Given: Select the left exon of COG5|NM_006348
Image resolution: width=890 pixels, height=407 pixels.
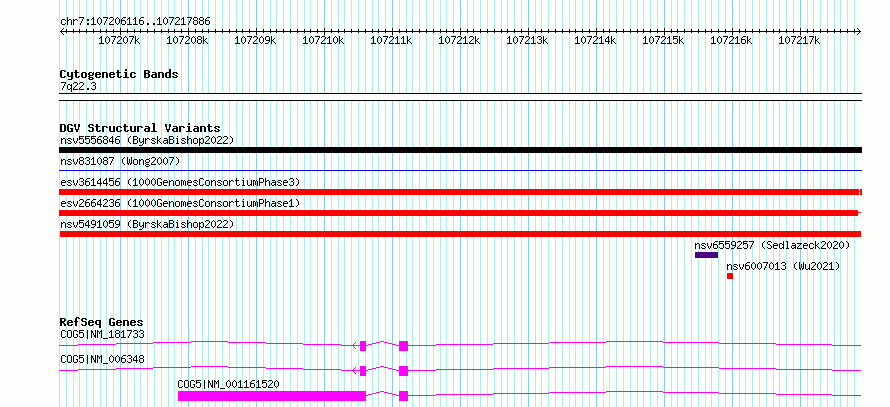Looking at the screenshot, I should [x=363, y=371].
